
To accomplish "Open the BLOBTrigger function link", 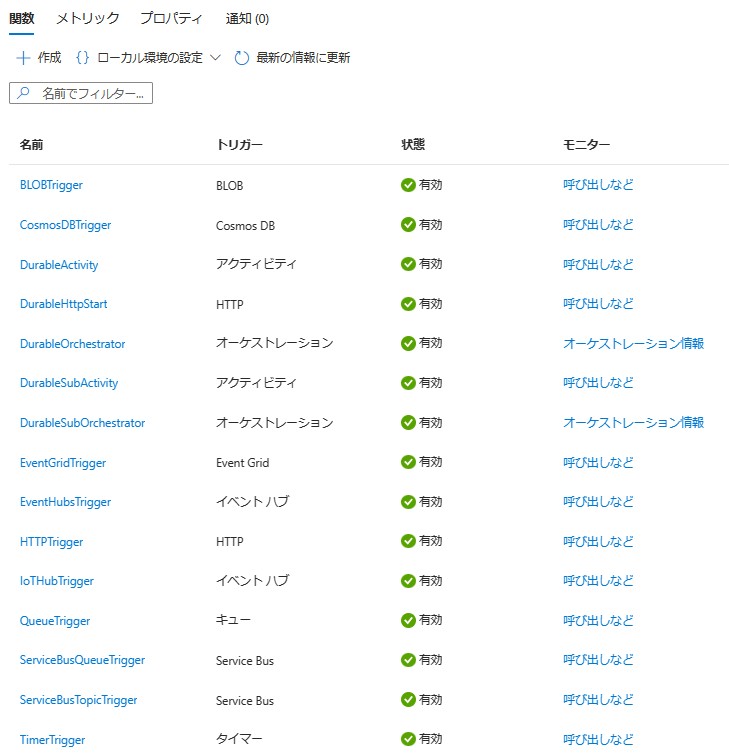I will click(51, 185).
